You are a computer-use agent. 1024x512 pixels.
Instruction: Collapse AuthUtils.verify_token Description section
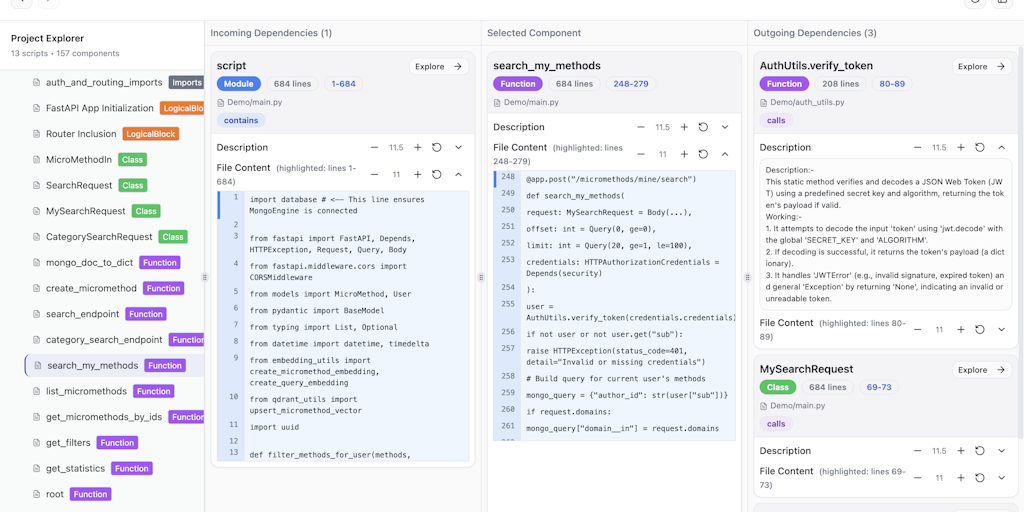(x=1001, y=147)
